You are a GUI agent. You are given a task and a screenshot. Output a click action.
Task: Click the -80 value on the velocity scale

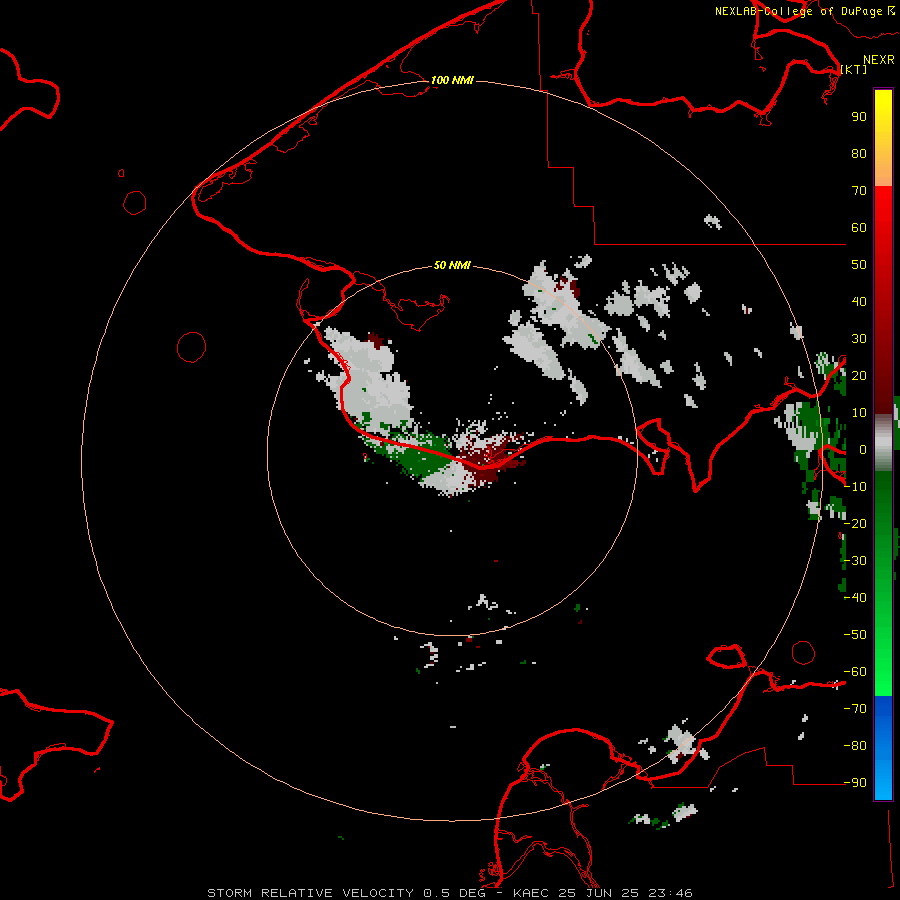click(855, 746)
